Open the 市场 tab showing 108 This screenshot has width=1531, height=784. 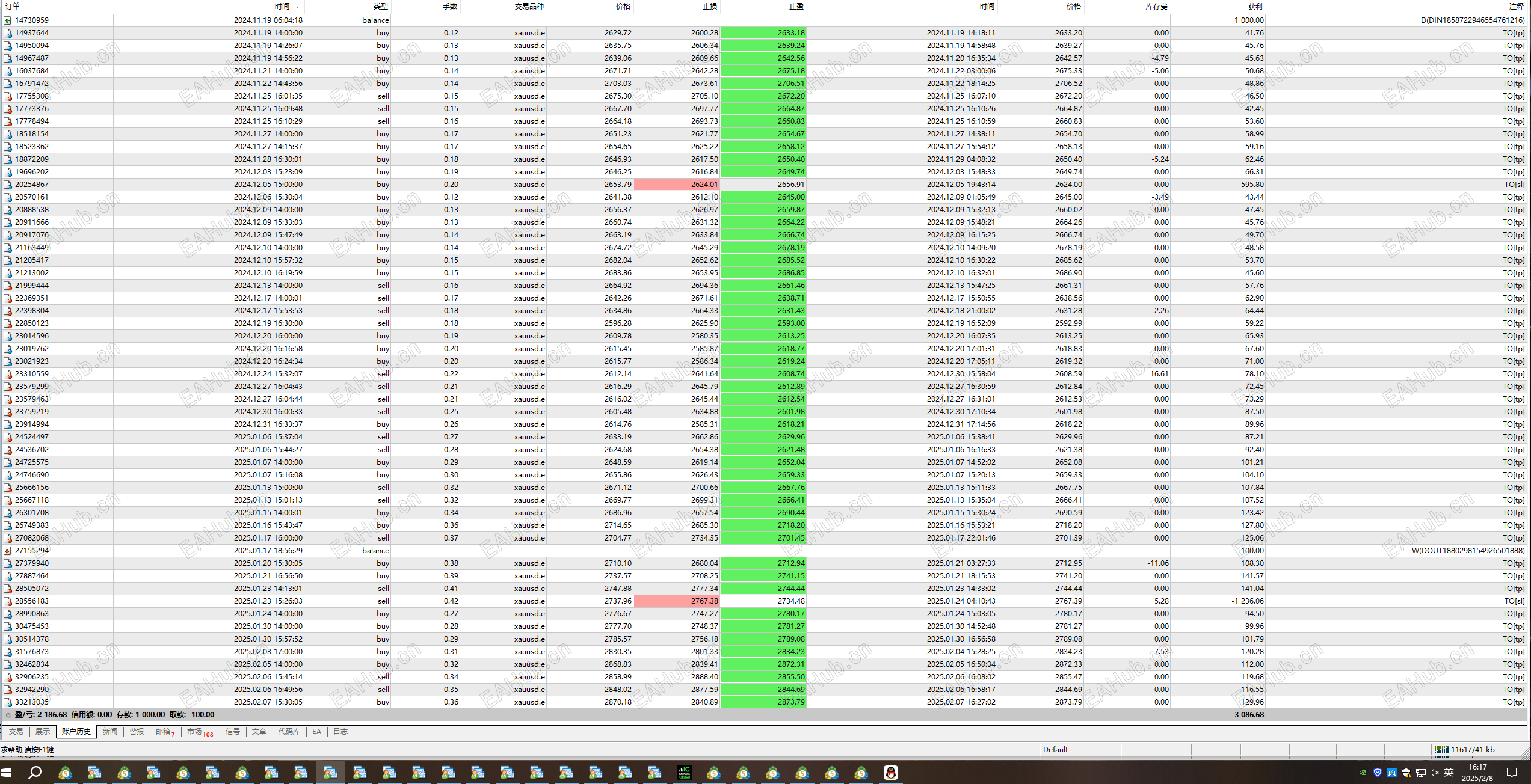click(200, 732)
